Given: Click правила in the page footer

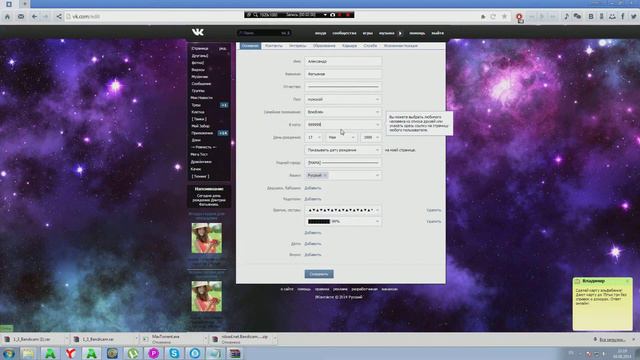Looking at the screenshot, I should point(322,289).
